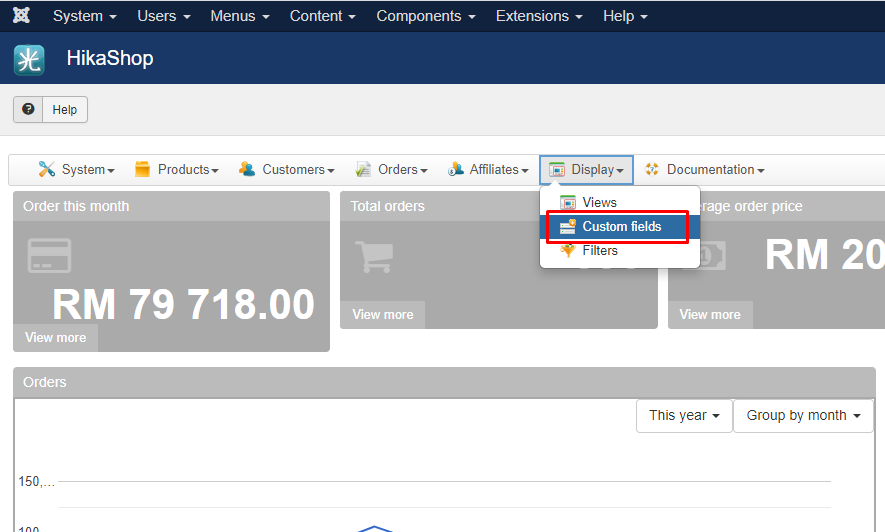Click the Total orders heading
Screen dimensions: 885x532
pos(387,206)
